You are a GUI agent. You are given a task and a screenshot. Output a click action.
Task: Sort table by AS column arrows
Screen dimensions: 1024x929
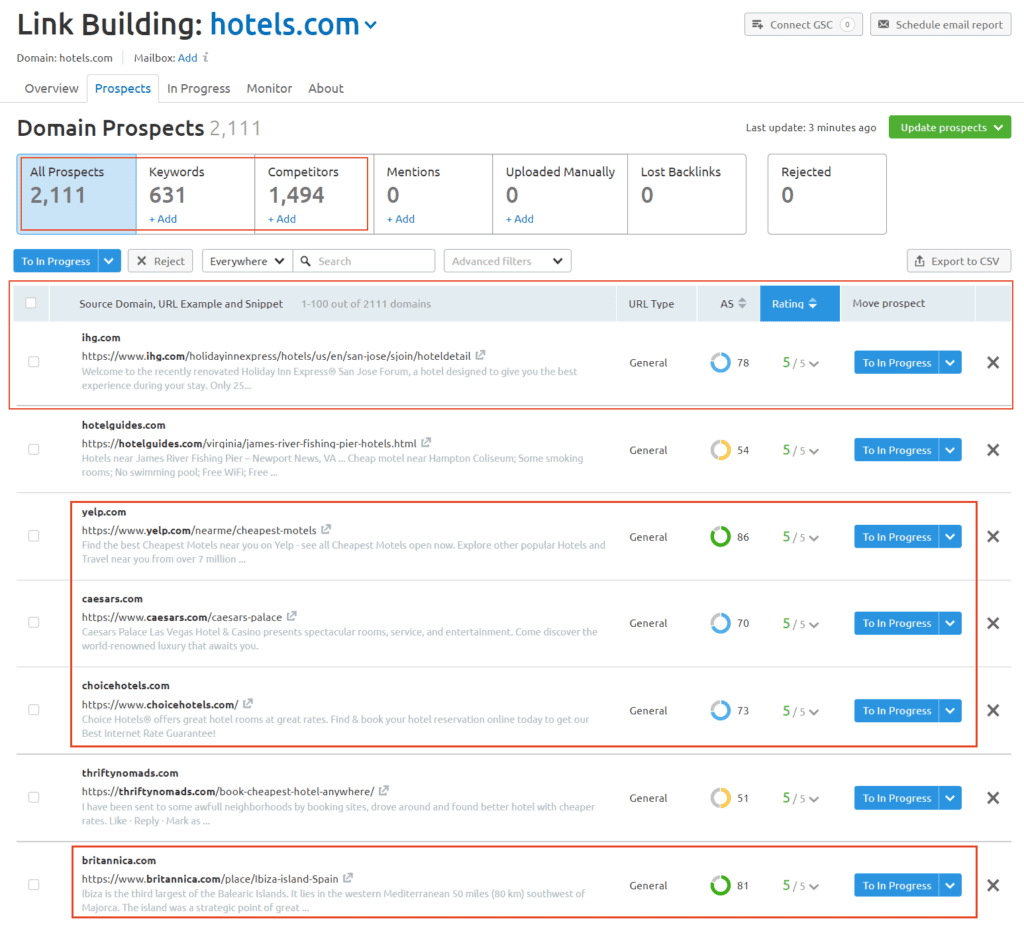point(742,304)
